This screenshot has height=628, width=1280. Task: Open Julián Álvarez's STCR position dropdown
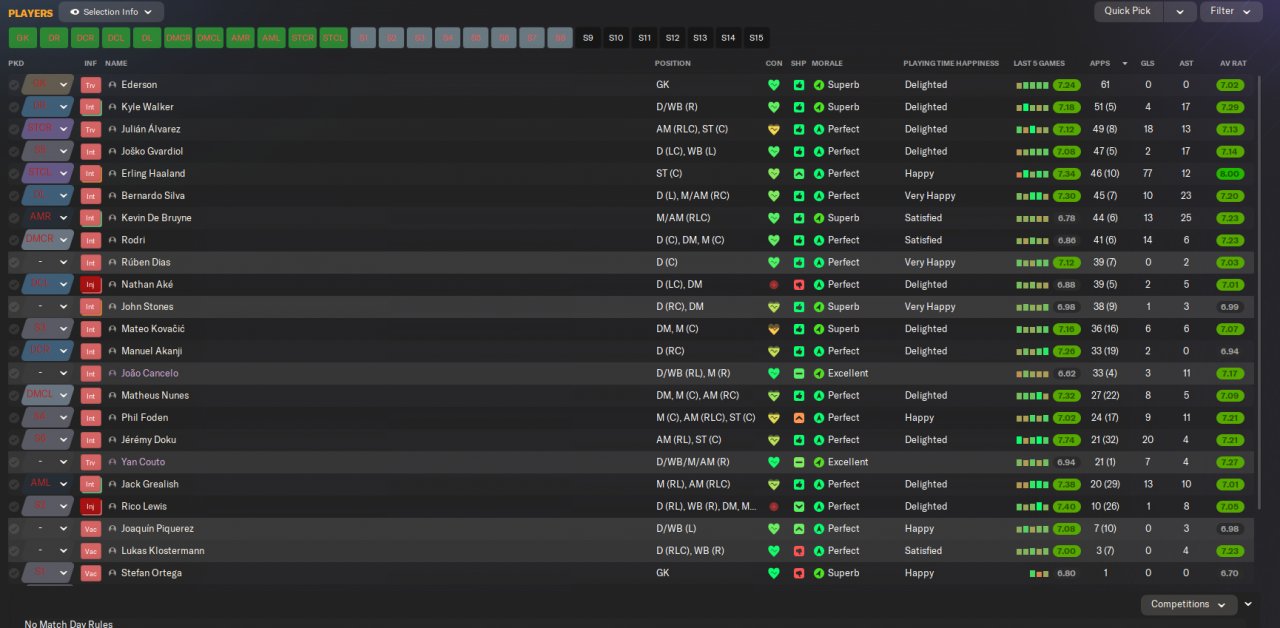pyautogui.click(x=48, y=129)
